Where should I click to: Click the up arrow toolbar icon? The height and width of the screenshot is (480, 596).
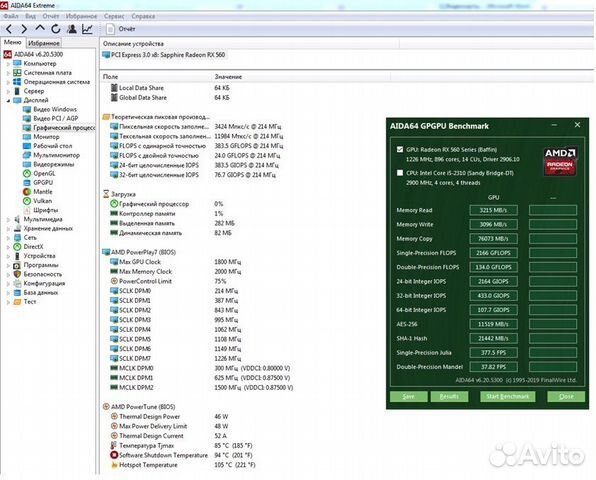(x=40, y=29)
